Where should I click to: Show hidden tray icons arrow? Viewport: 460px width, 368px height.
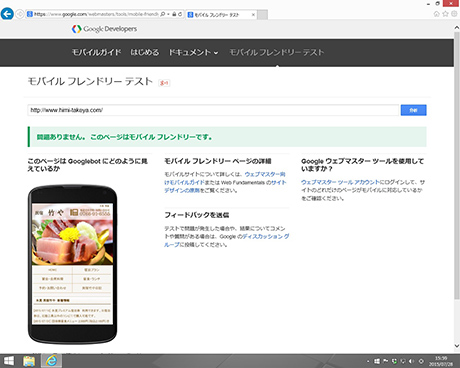coord(368,361)
